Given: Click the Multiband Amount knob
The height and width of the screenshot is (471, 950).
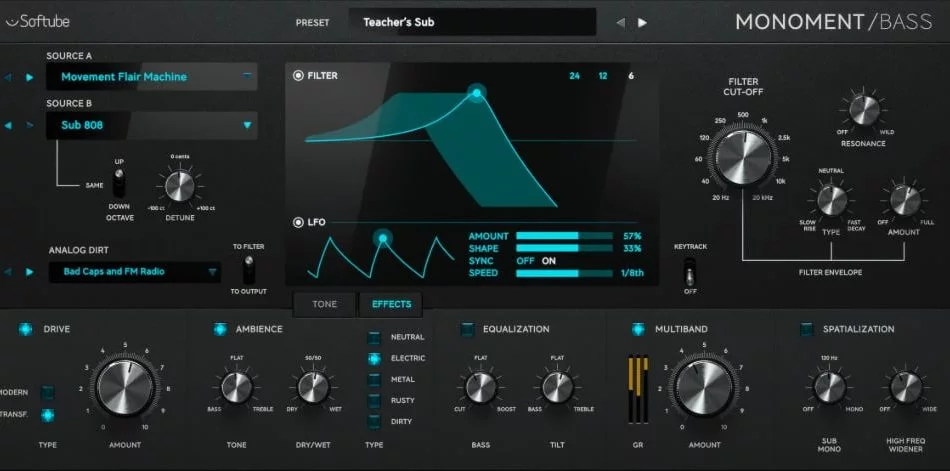Looking at the screenshot, I should pos(704,388).
